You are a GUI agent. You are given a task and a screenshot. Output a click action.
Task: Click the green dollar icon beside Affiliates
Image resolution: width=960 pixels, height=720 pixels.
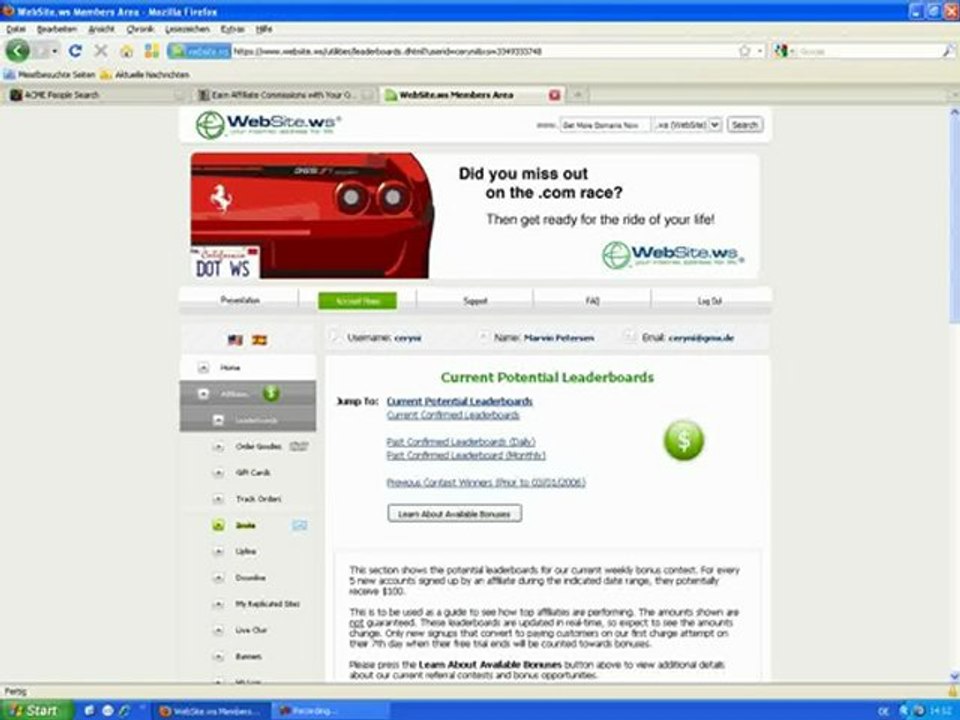point(271,394)
